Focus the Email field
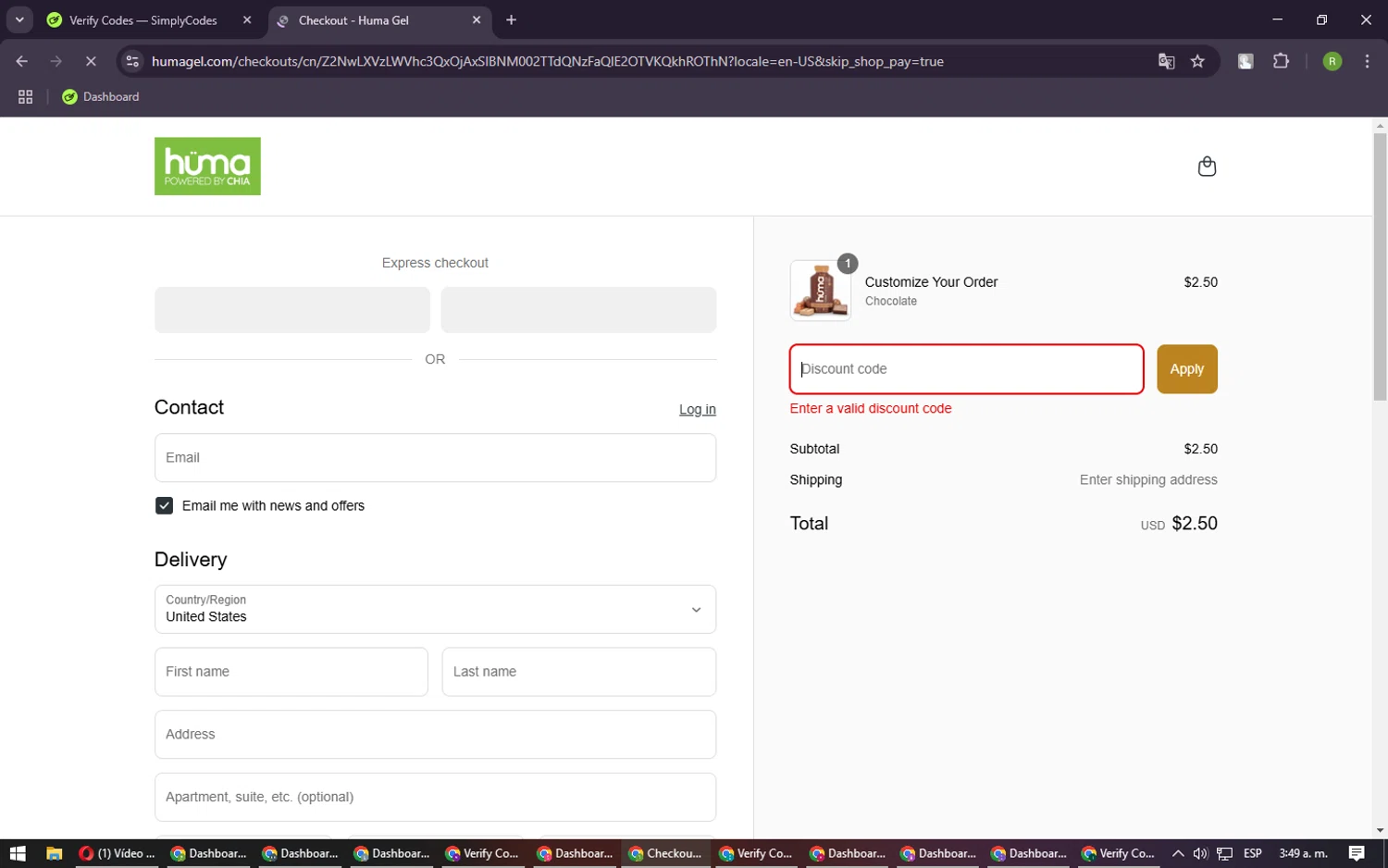 point(435,458)
